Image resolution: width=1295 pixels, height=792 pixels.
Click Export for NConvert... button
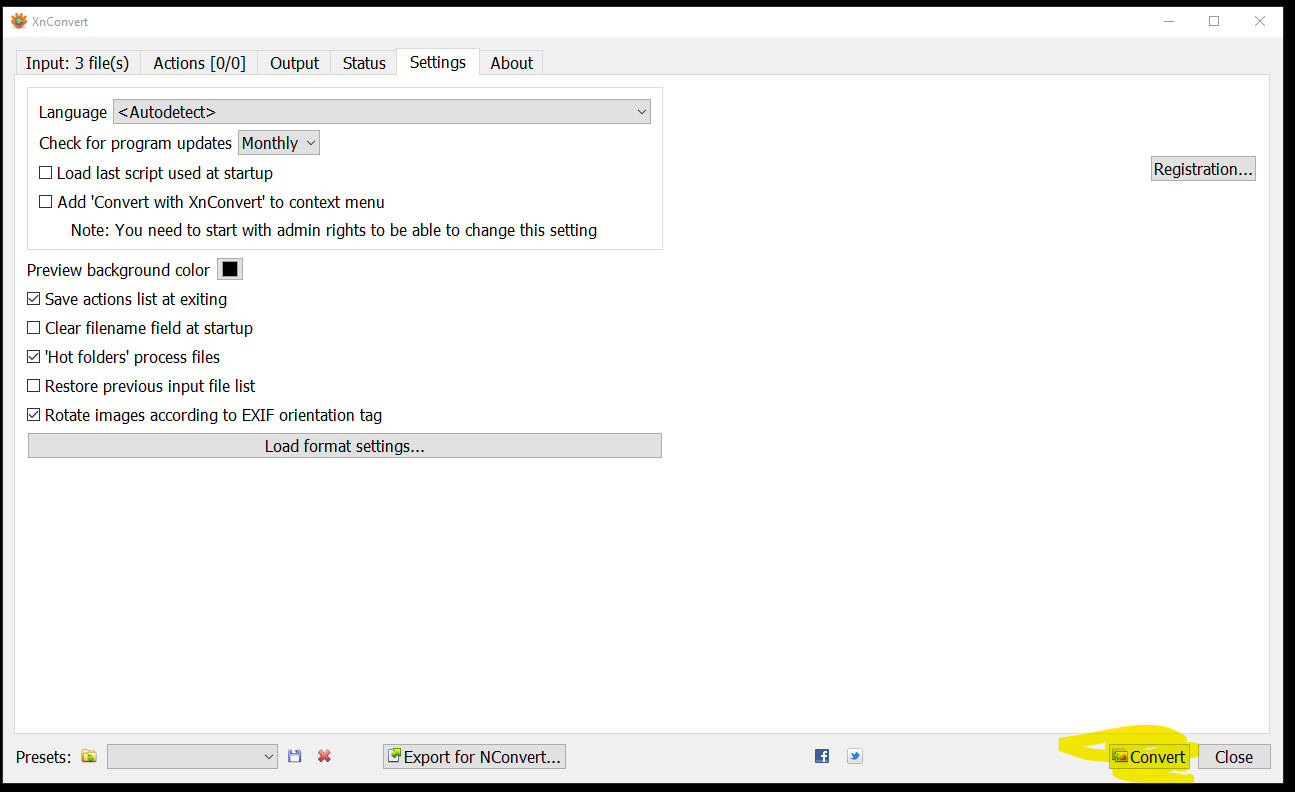(474, 757)
